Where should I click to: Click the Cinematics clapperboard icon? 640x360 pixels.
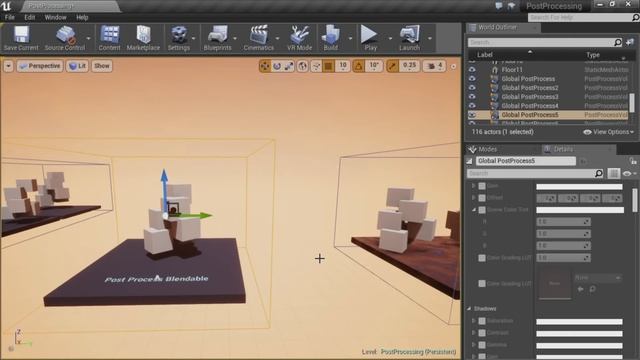click(259, 38)
